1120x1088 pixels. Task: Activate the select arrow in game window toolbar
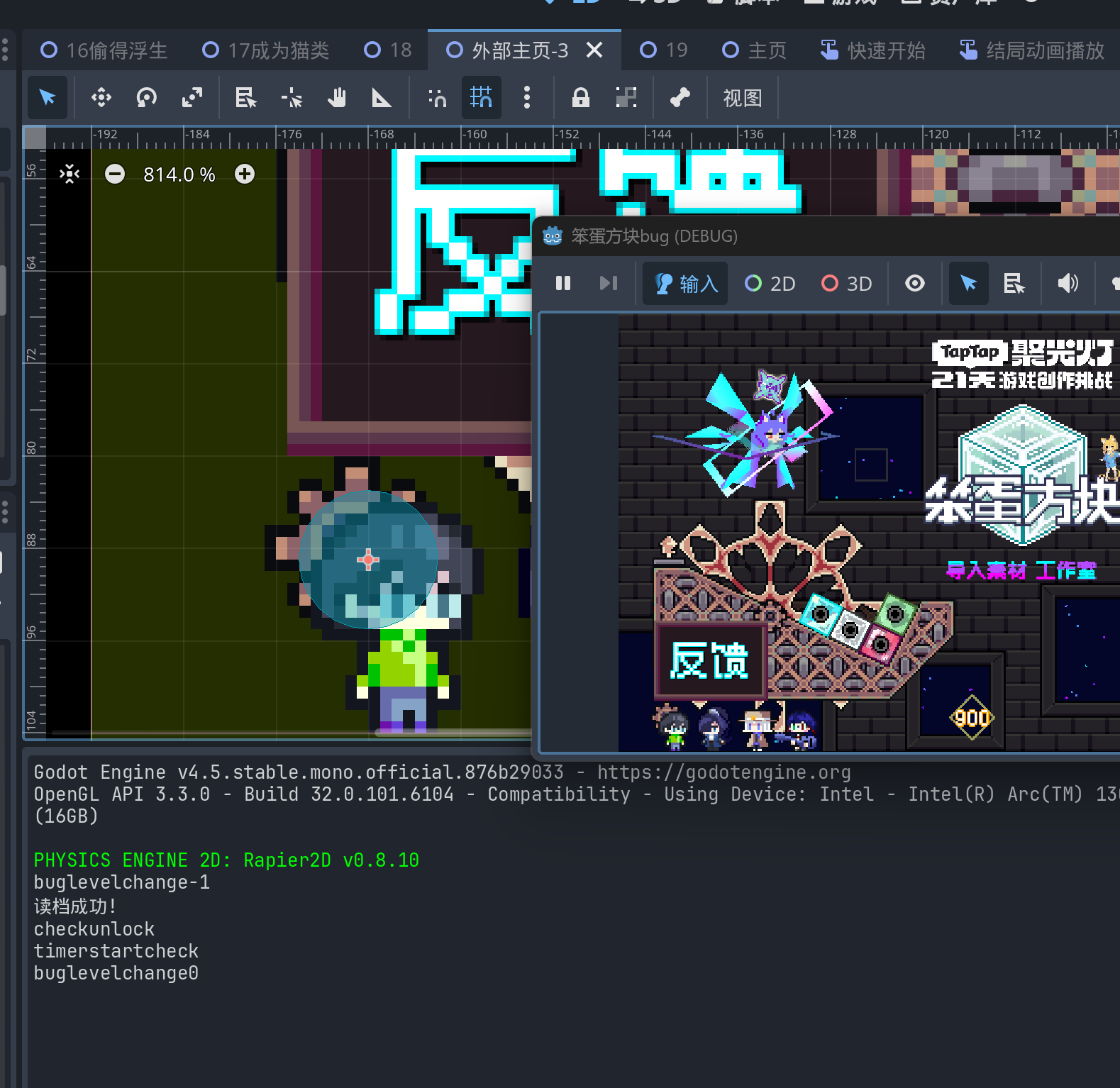(969, 284)
